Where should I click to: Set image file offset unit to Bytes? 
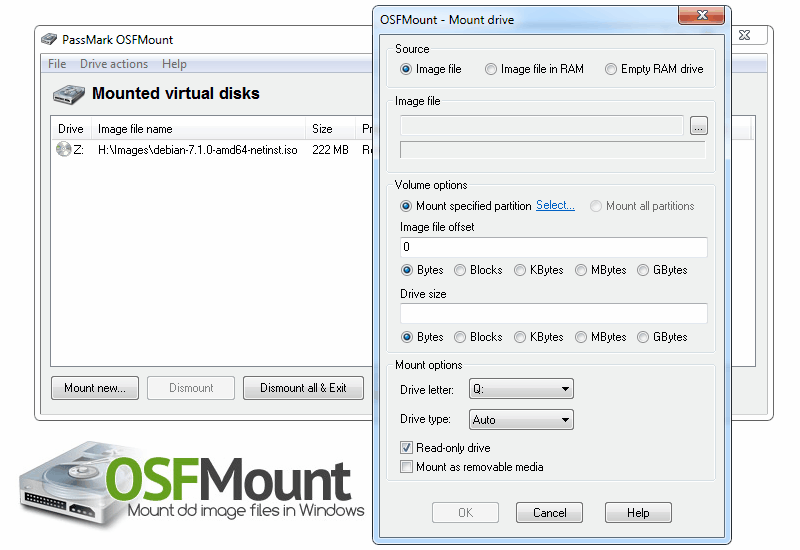(422, 270)
